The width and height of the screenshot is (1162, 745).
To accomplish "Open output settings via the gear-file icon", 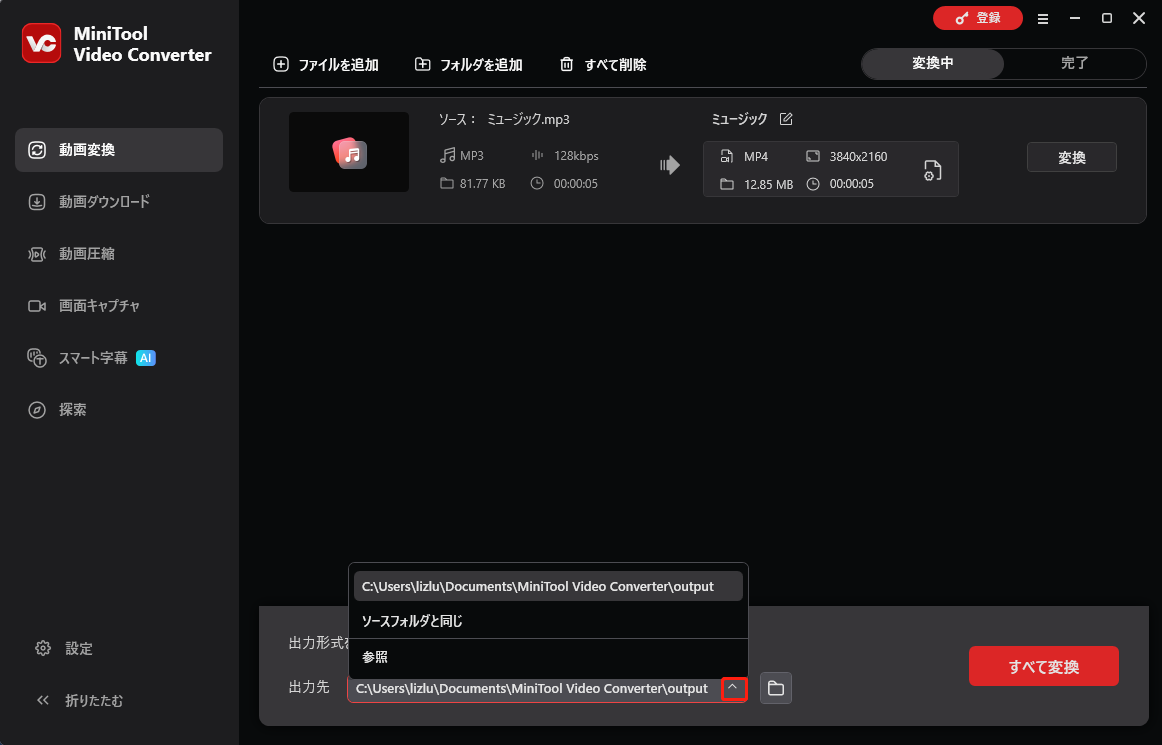I will [x=931, y=170].
